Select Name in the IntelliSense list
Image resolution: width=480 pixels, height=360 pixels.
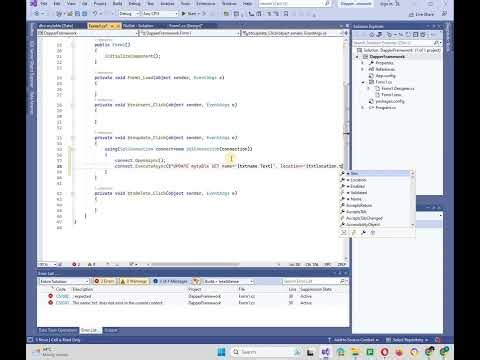(375, 199)
